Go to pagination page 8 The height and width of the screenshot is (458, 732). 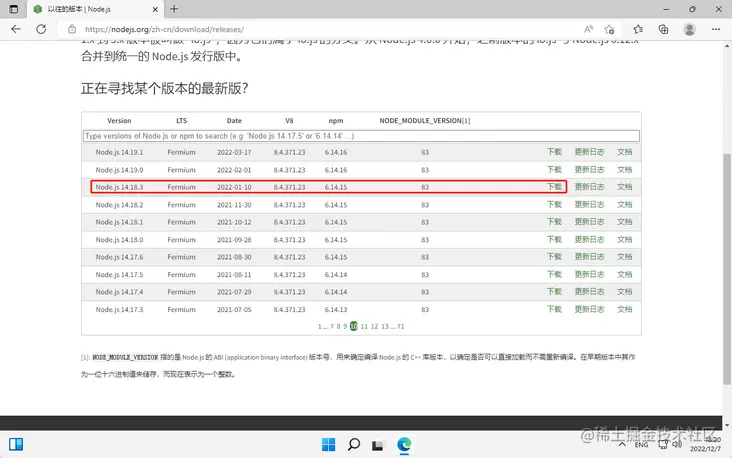338,326
